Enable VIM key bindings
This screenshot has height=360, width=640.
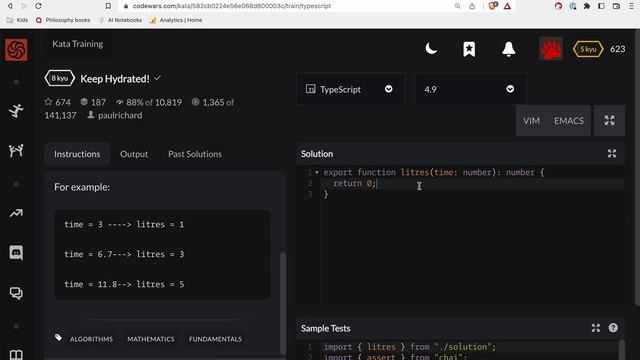coord(531,121)
